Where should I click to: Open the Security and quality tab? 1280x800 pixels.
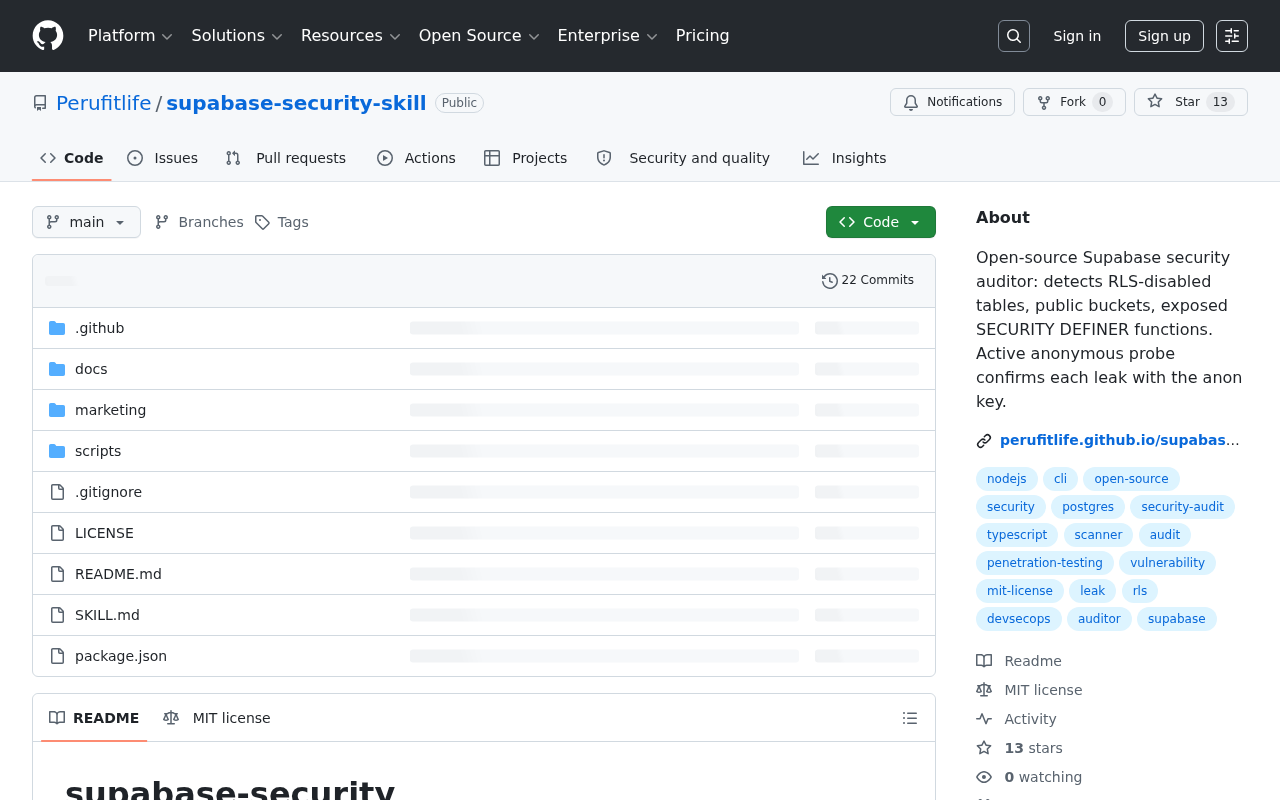point(683,158)
